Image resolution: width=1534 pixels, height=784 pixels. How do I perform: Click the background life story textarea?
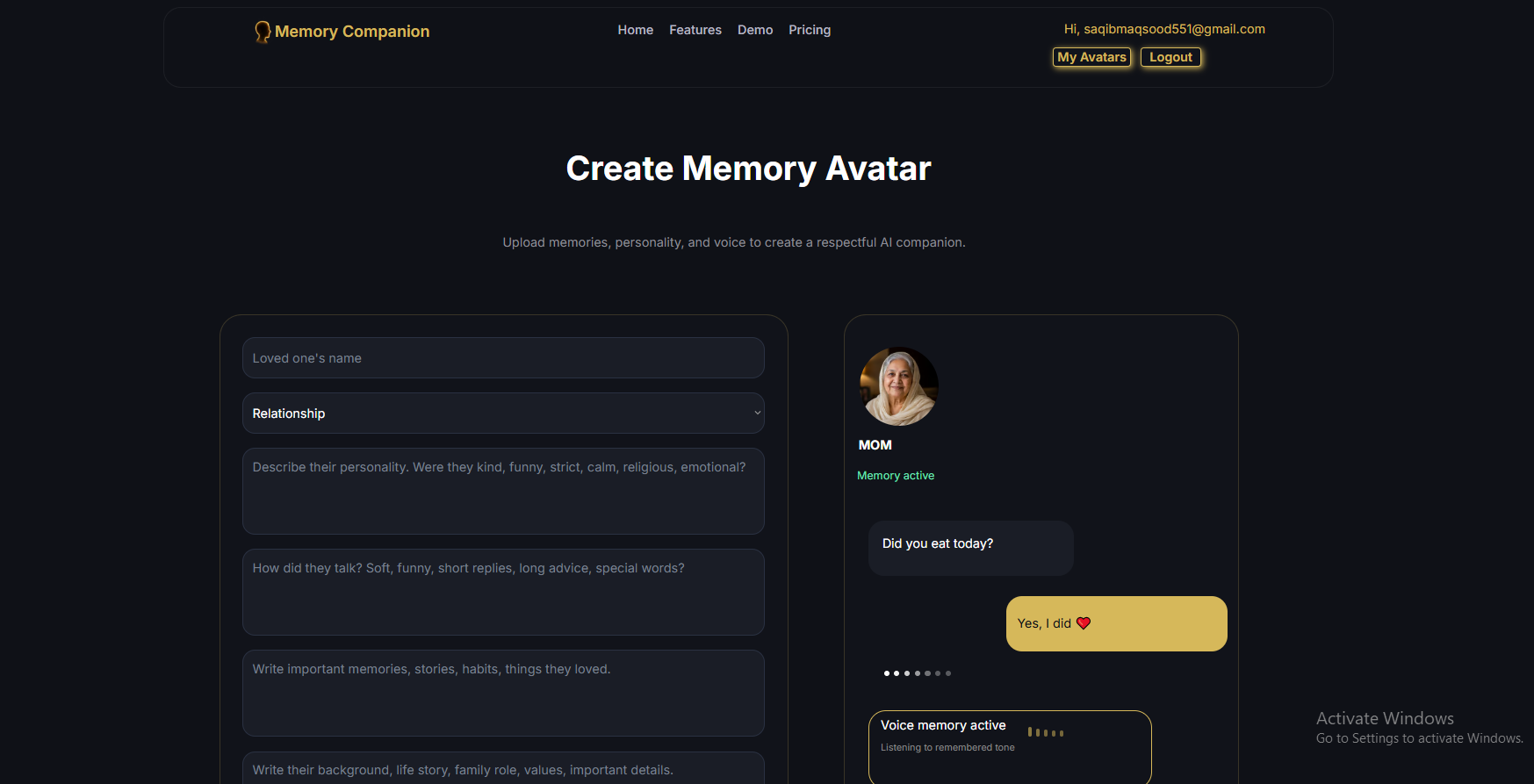503,769
